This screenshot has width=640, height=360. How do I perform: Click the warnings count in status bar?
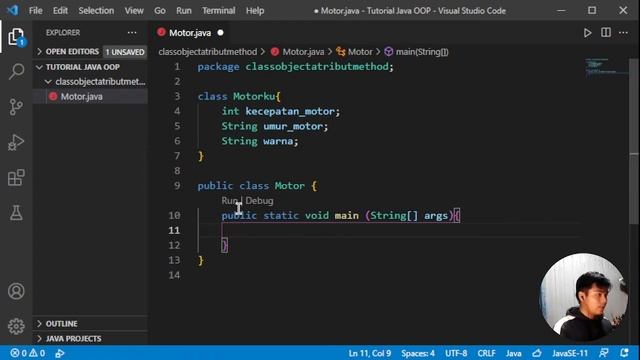tap(37, 353)
